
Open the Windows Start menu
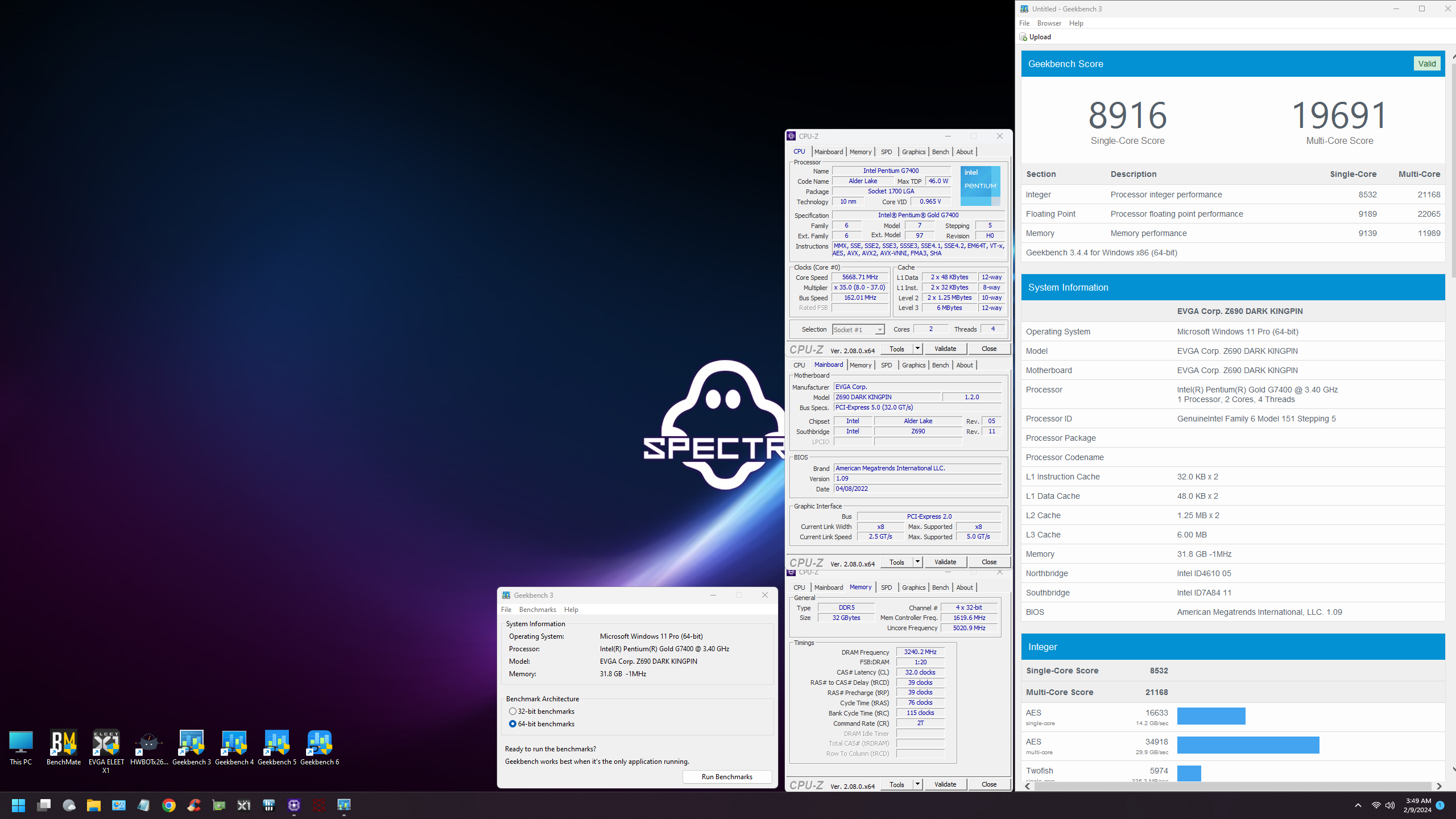tap(18, 805)
